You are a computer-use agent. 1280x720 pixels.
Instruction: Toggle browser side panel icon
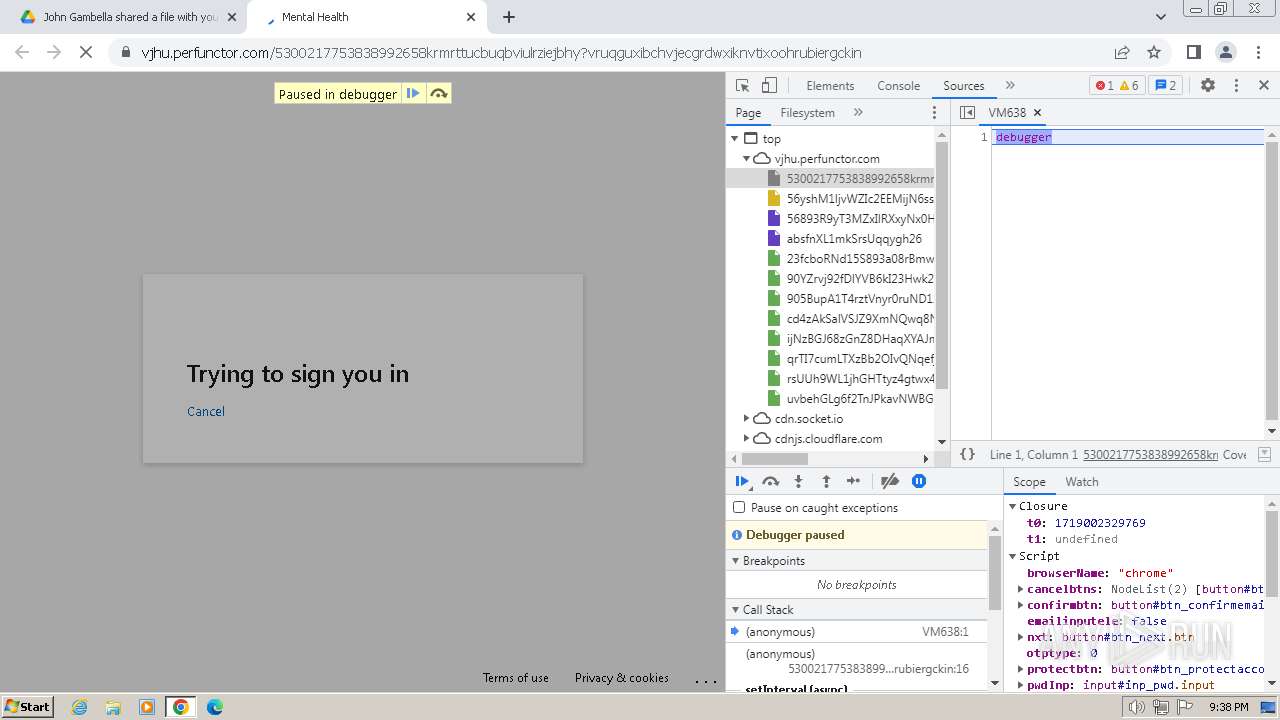click(1193, 52)
